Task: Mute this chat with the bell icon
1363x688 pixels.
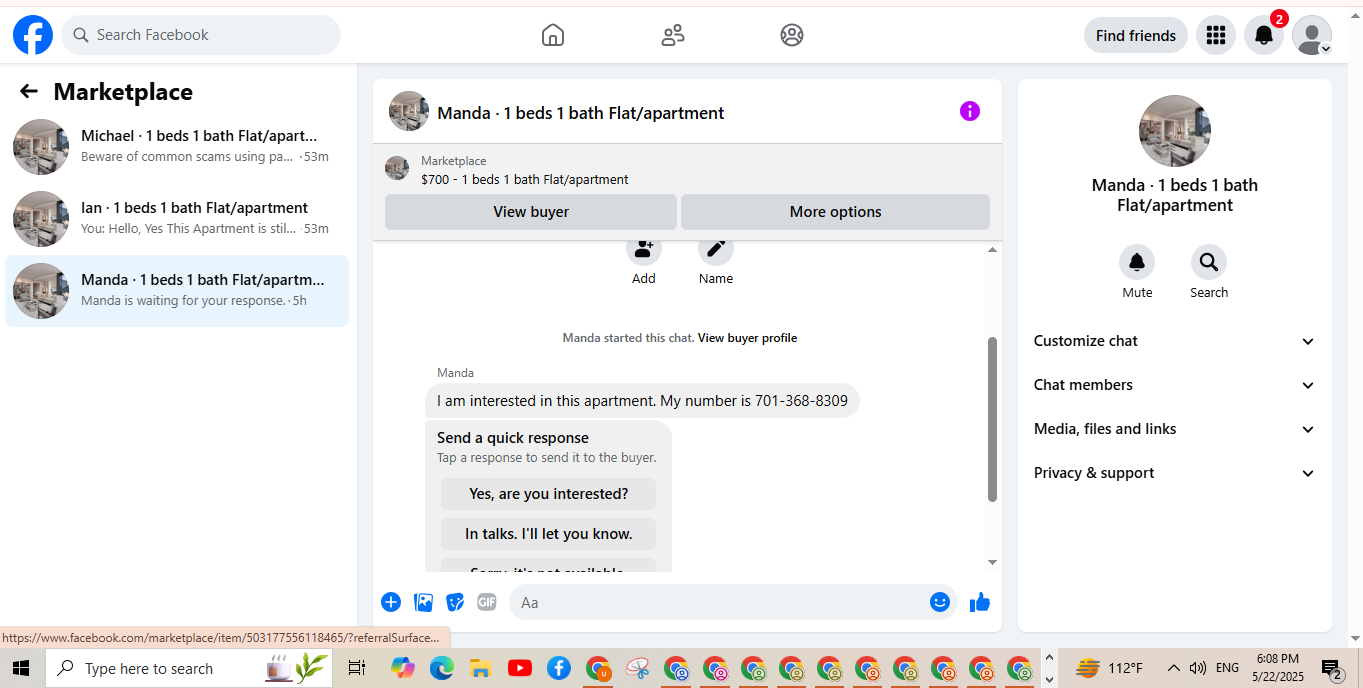Action: [x=1137, y=262]
